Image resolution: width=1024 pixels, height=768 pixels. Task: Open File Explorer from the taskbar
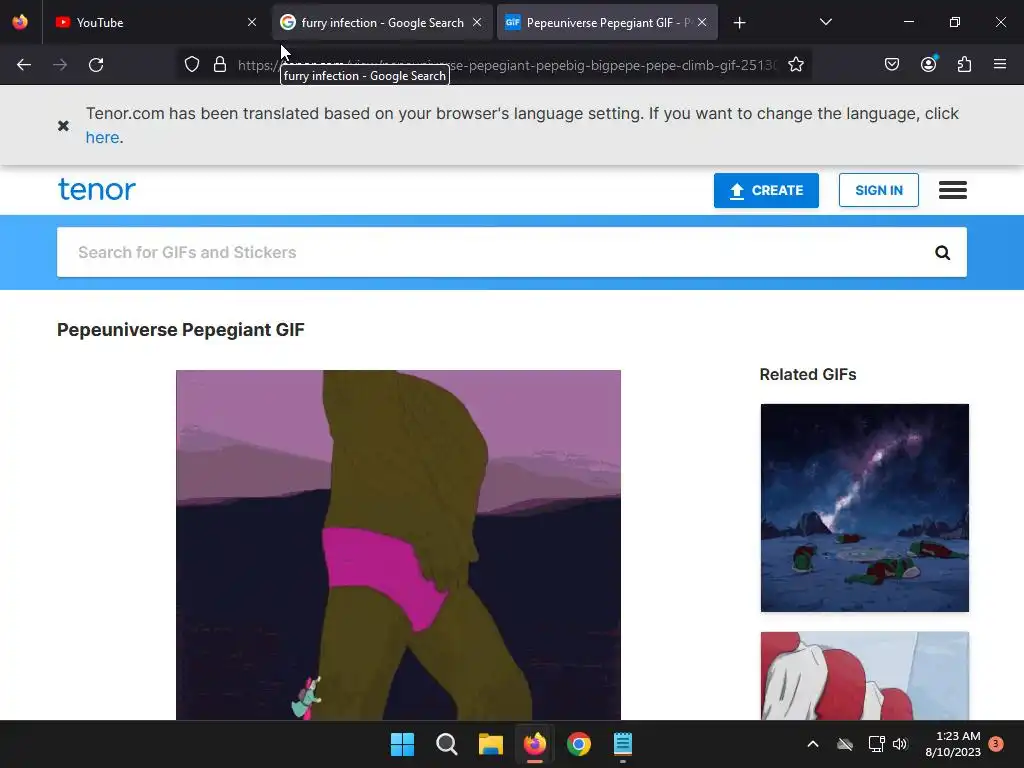(x=490, y=744)
